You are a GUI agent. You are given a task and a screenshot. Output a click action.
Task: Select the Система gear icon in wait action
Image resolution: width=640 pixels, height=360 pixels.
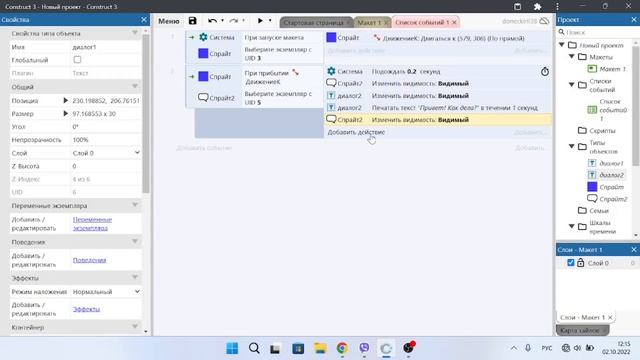[x=331, y=71]
